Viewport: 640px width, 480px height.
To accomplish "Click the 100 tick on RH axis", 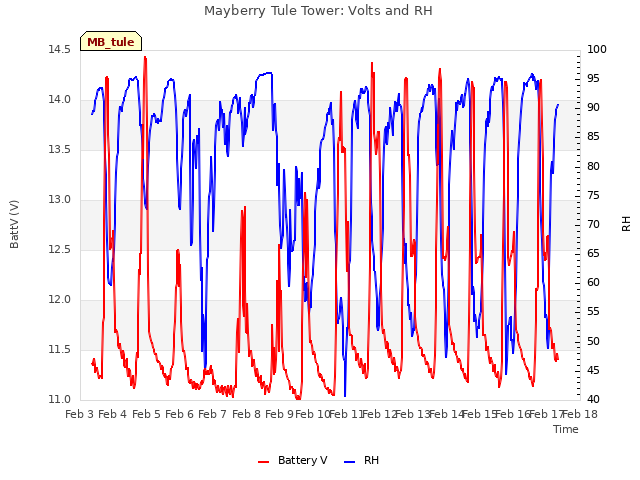I will click(597, 49).
